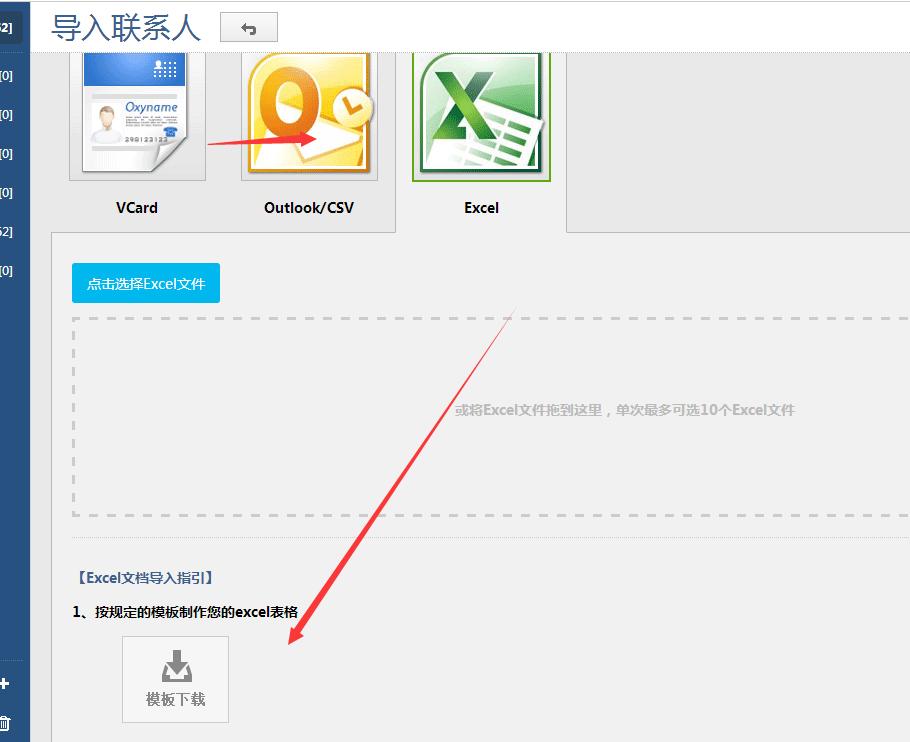Viewport: 910px width, 742px height.
Task: Select the orange Outlook/CSV icon
Action: click(309, 113)
